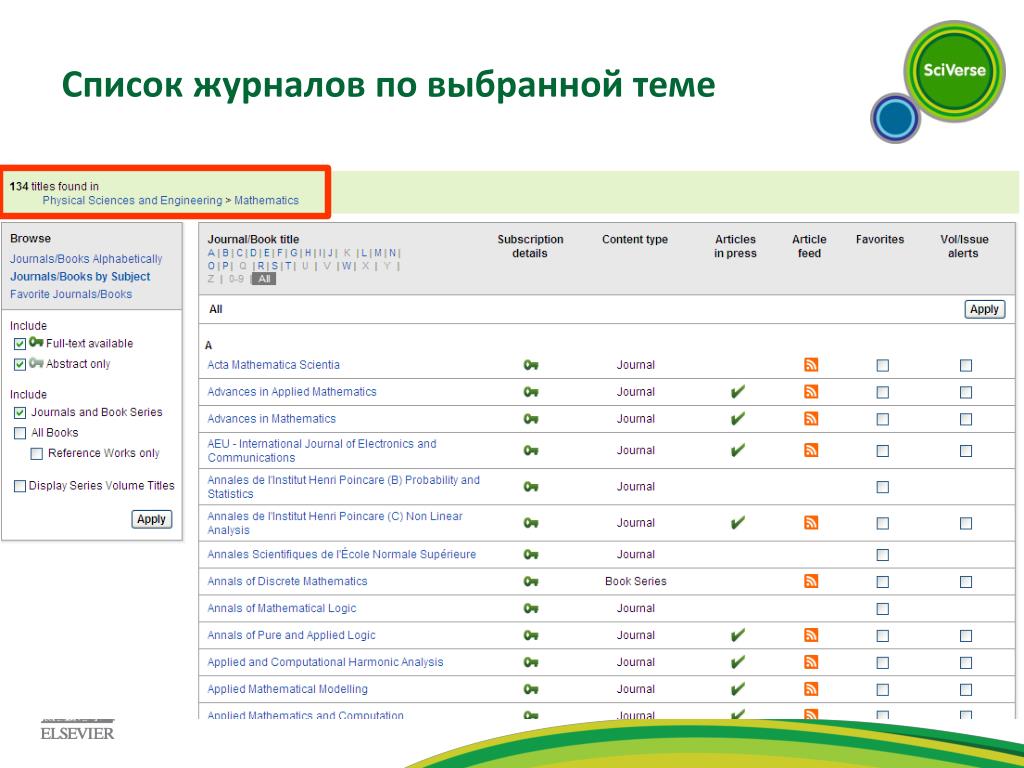This screenshot has width=1024, height=768.
Task: Enable Display Series Volume Titles checkbox
Action: click(20, 486)
